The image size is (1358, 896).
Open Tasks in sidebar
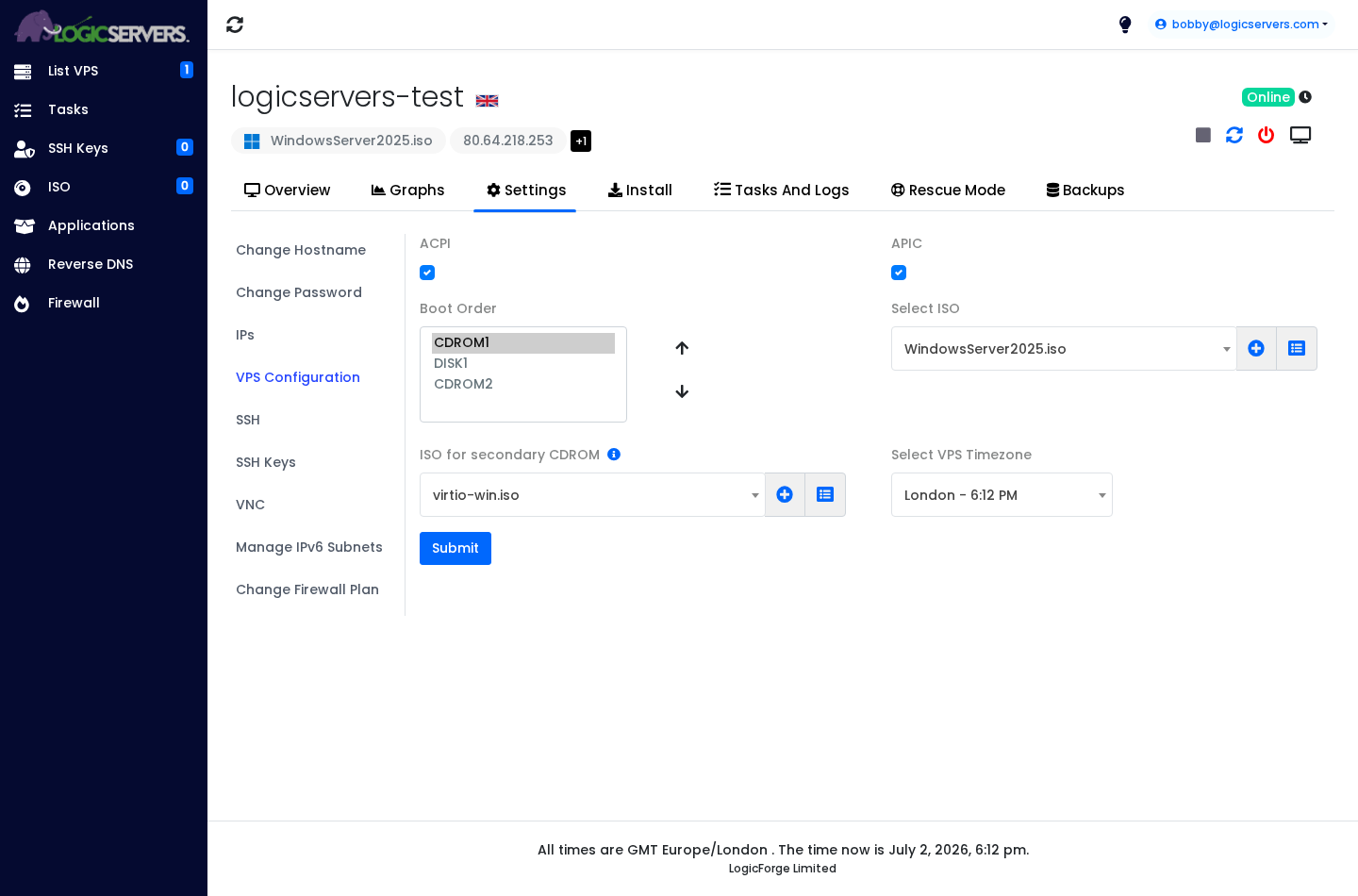pos(104,109)
